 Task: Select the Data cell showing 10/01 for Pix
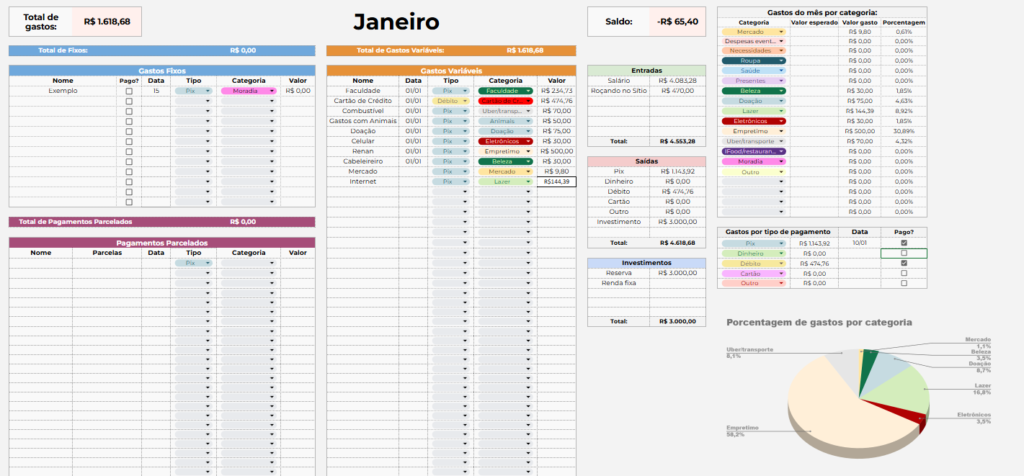(x=860, y=243)
